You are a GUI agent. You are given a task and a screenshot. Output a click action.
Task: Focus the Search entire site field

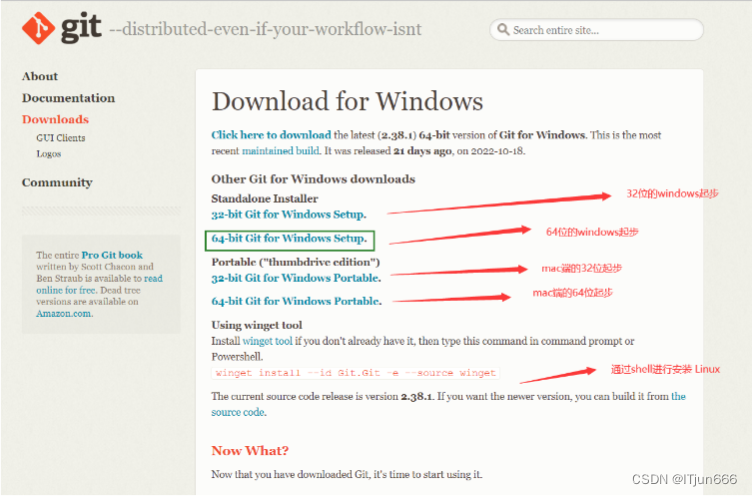[596, 30]
